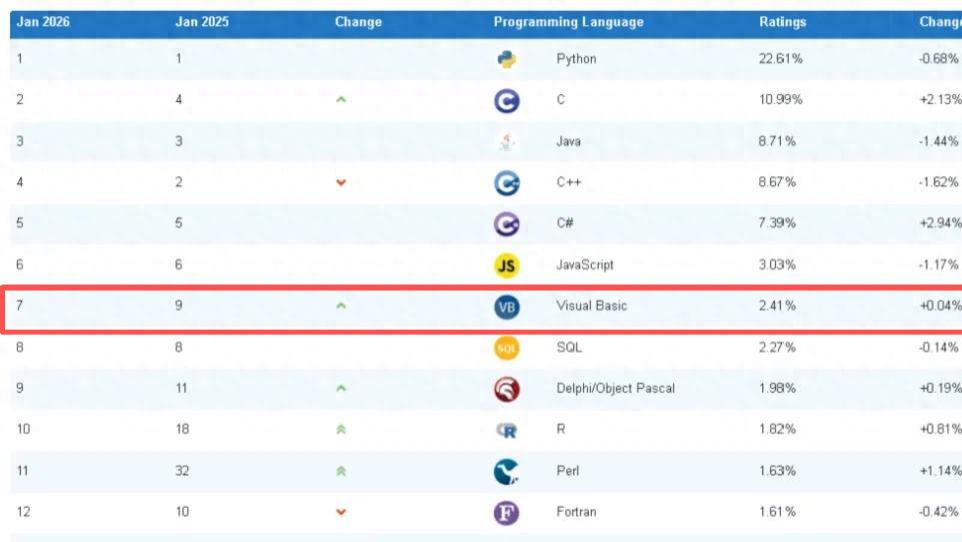The width and height of the screenshot is (962, 542).
Task: Click the 1.61% rating for Fortran
Action: pos(777,512)
